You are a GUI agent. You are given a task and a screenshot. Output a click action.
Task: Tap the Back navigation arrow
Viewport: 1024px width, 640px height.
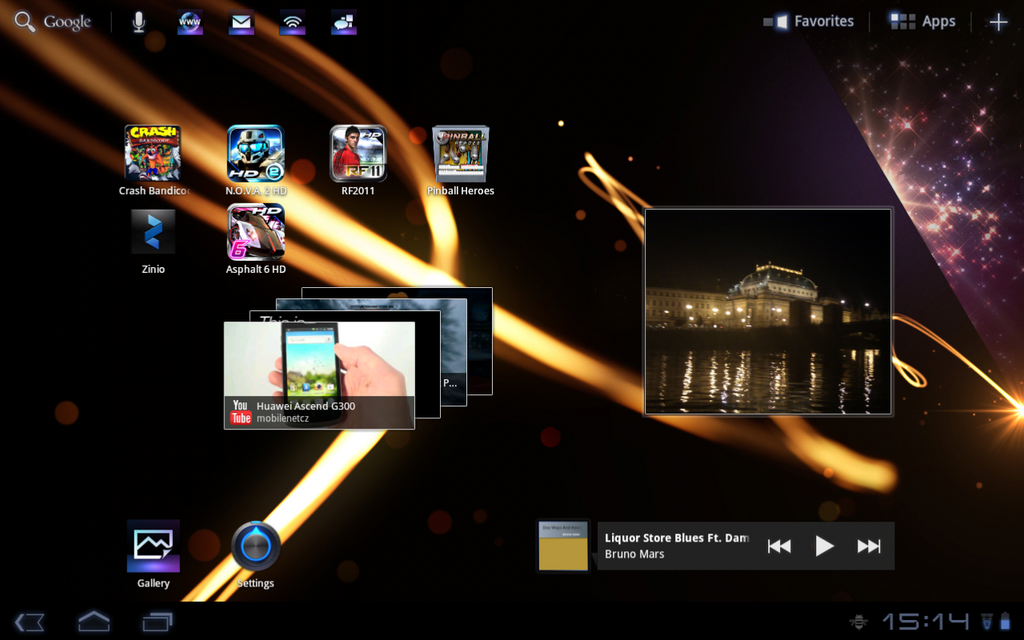[x=30, y=621]
